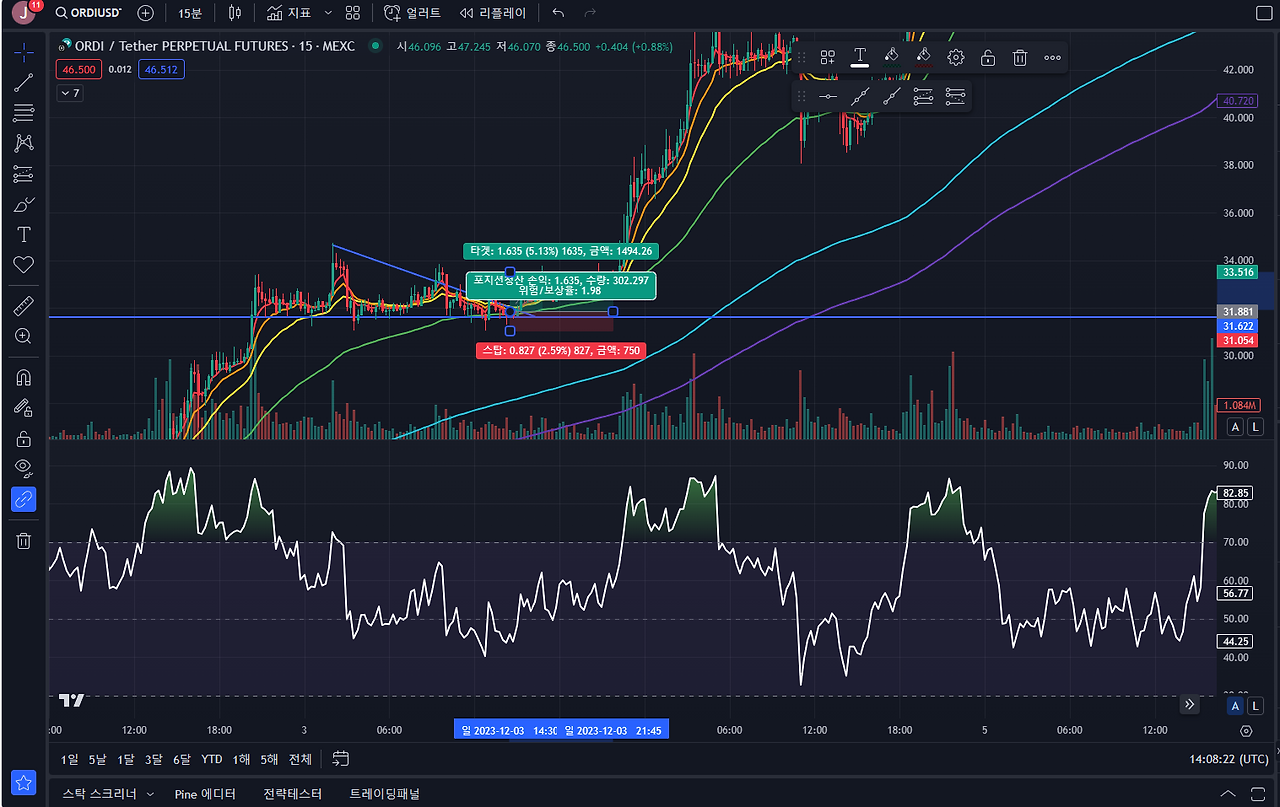Open the forecasting and position tools
Image resolution: width=1280 pixels, height=807 pixels.
(x=23, y=174)
